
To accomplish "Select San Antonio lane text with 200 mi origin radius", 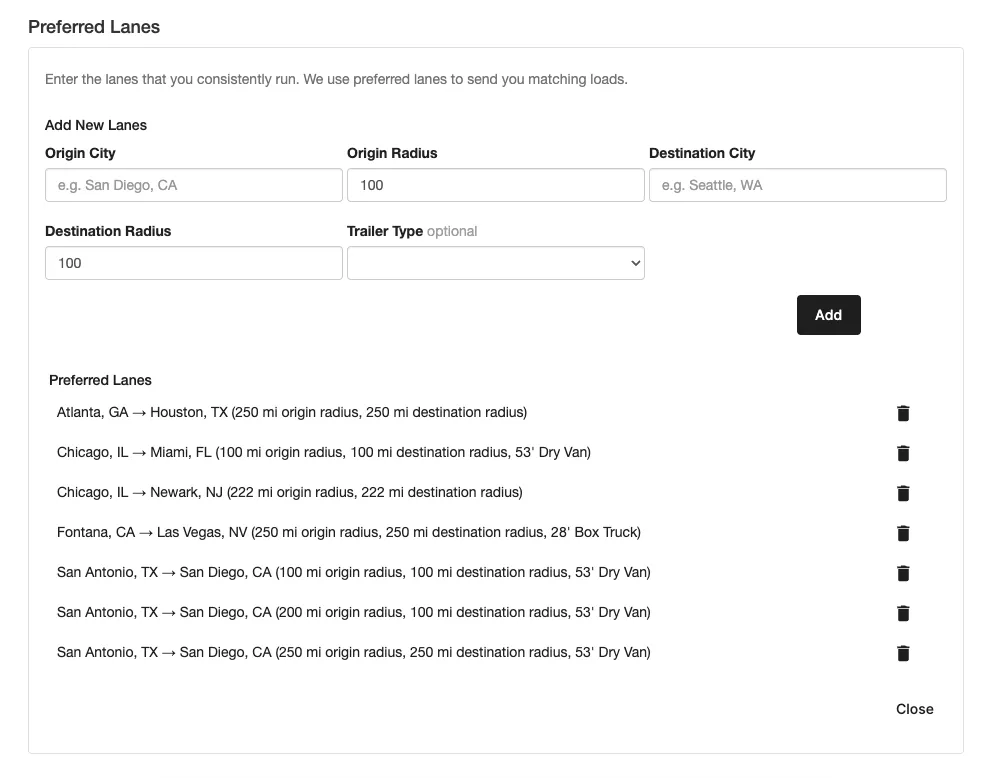I will (x=354, y=612).
